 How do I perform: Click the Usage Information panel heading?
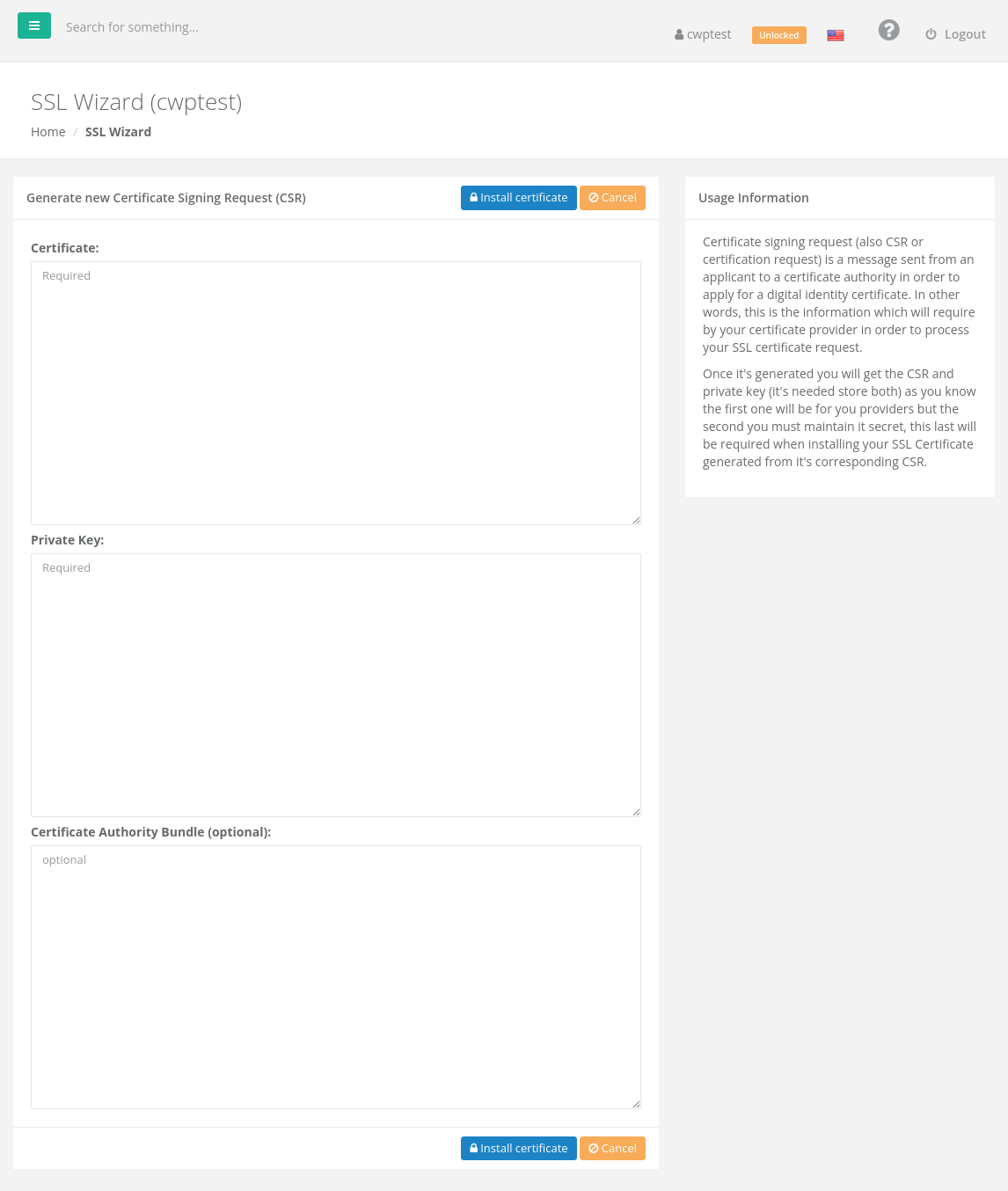click(753, 198)
